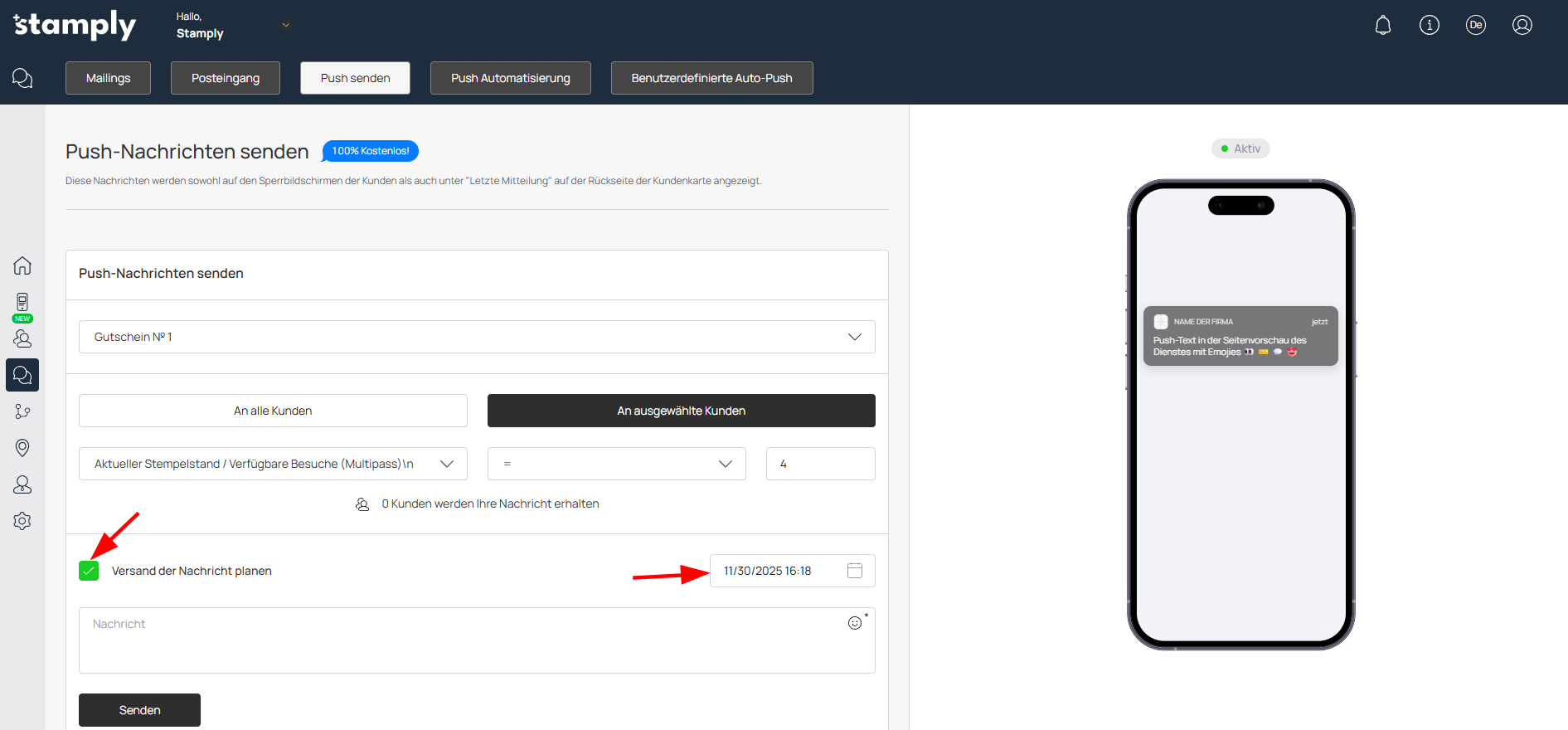Open the Aktueller Stempelstand filter dropdown

pyautogui.click(x=273, y=464)
